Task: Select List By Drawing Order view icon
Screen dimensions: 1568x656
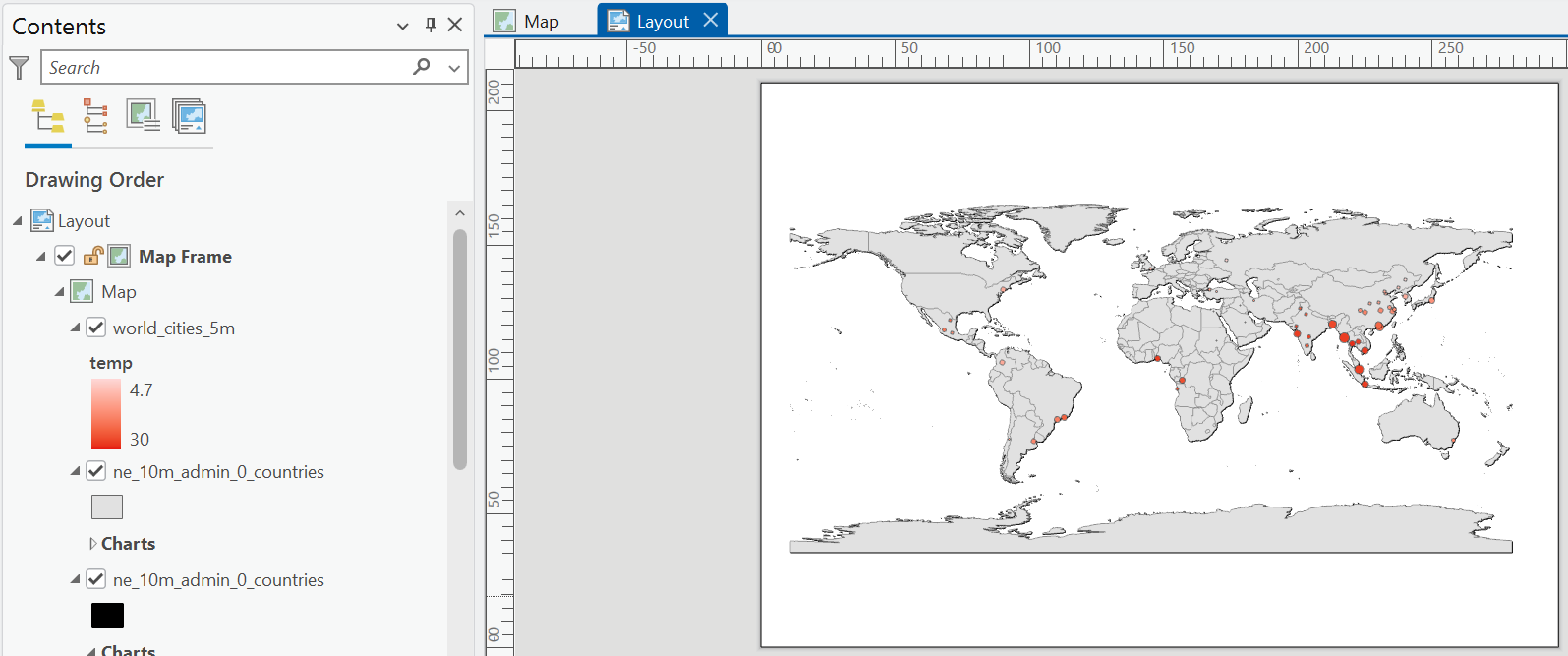Action: (x=48, y=116)
